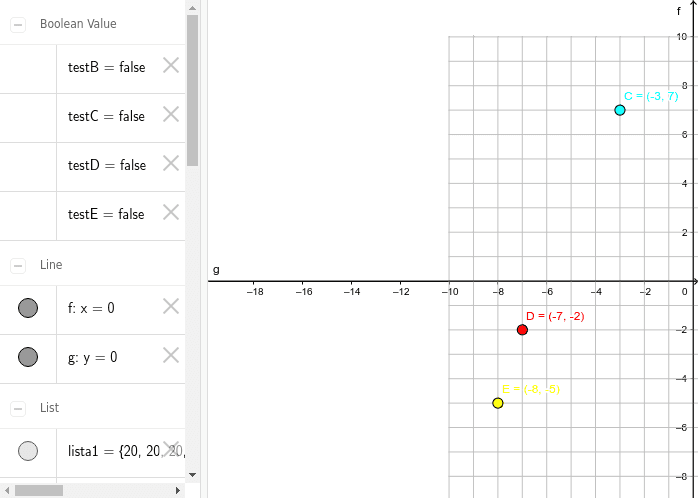Delete the testE boolean row
Image resolution: width=700 pixels, height=500 pixels.
click(x=171, y=213)
